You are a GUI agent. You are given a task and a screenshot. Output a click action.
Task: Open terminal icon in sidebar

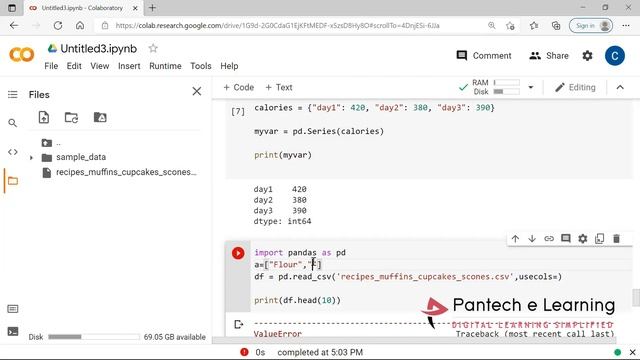13,331
